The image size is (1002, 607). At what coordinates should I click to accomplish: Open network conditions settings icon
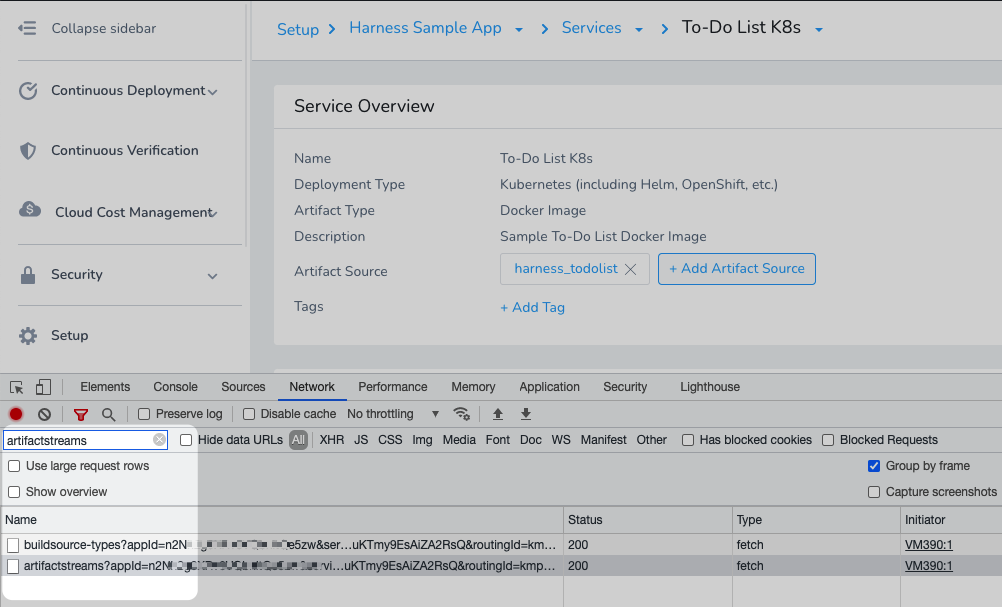[461, 414]
